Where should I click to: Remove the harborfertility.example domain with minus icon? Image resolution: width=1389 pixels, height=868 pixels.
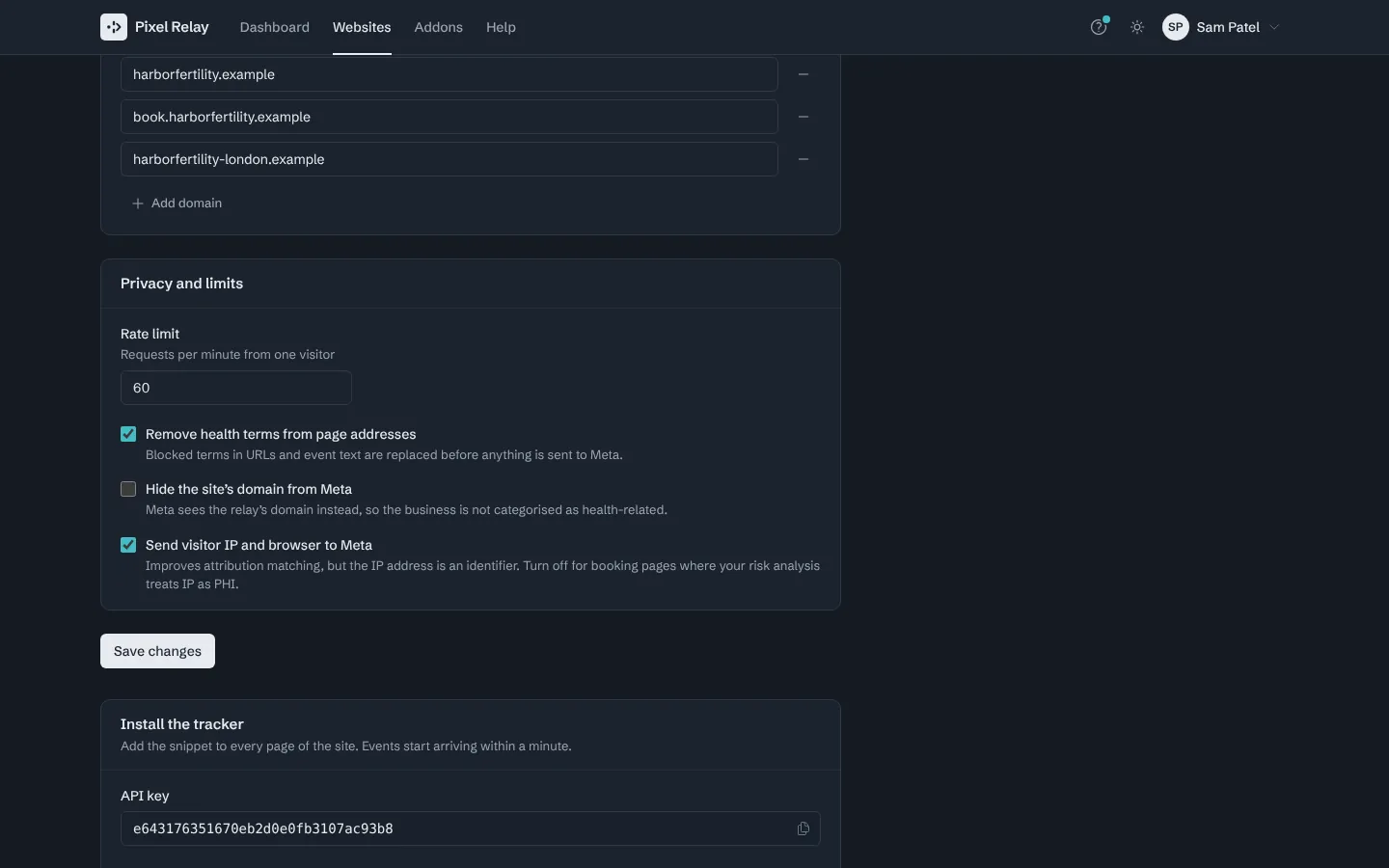click(x=803, y=74)
